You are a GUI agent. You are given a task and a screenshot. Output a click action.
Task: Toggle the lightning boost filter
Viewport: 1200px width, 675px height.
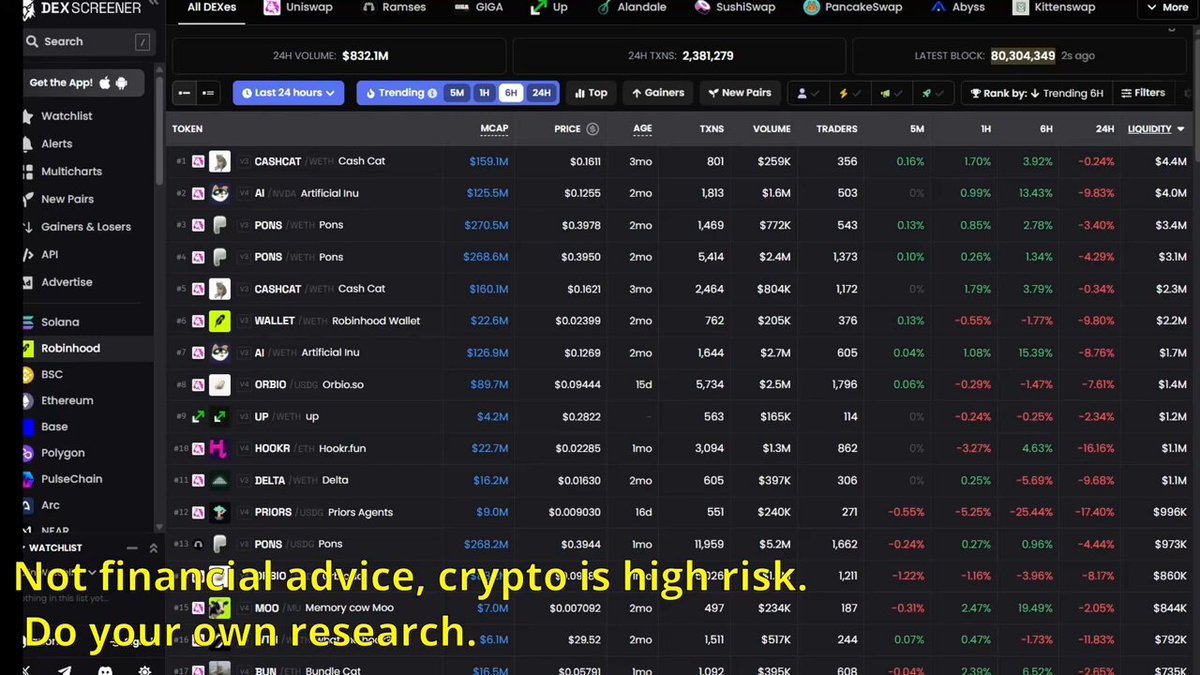pyautogui.click(x=850, y=93)
